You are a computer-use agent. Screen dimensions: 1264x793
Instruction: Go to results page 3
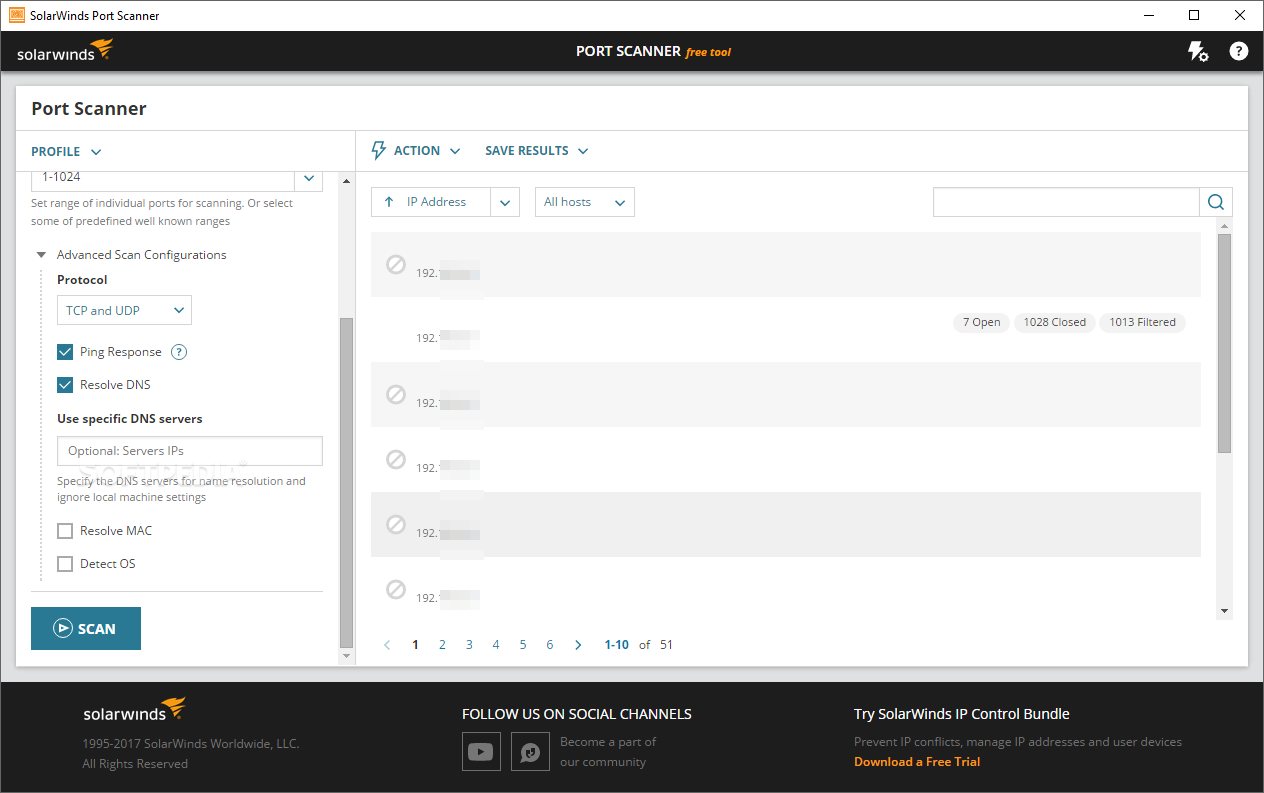pos(469,645)
